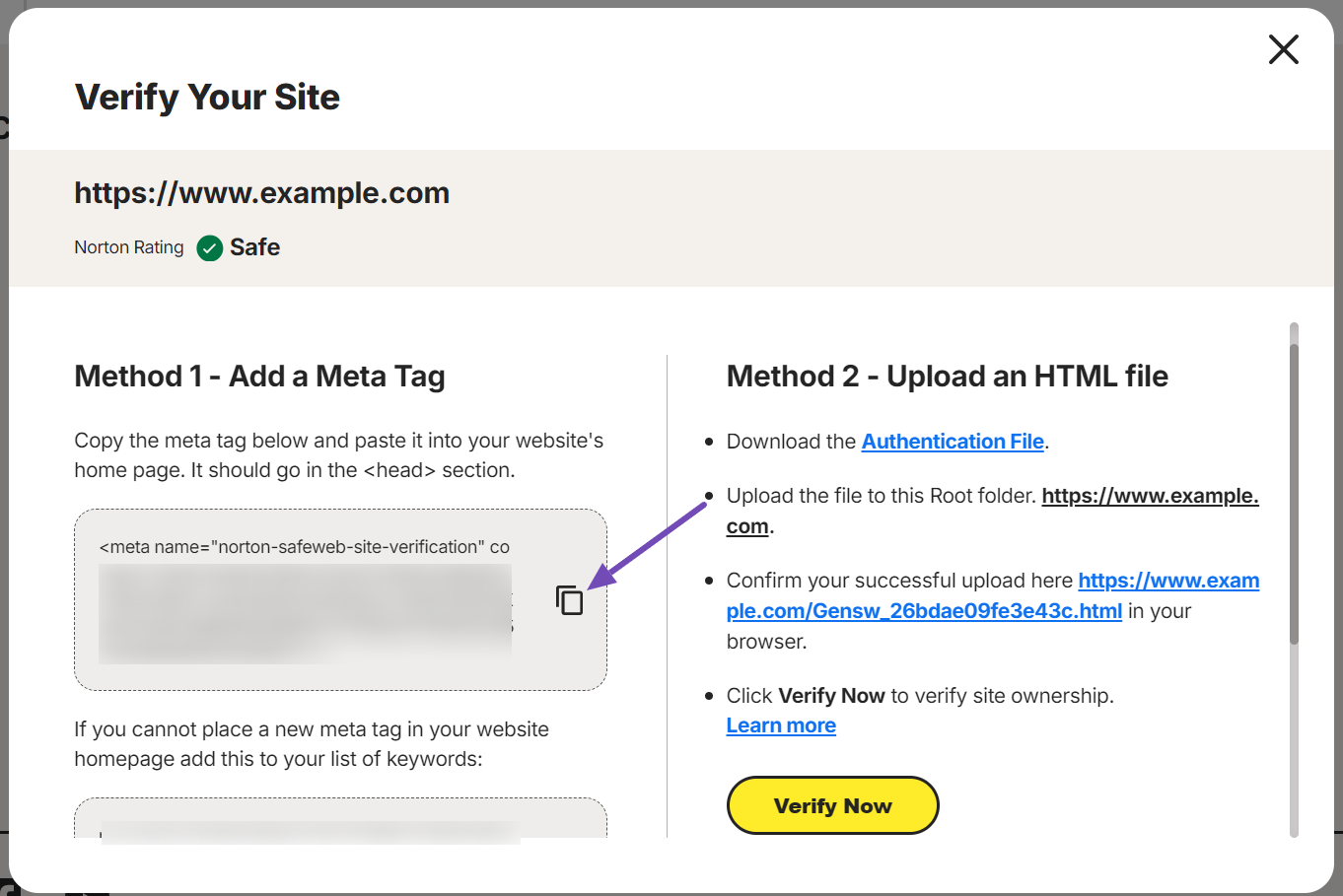1343x896 pixels.
Task: Click the Method 2 - Upload an HTML file heading
Action: coord(947,376)
